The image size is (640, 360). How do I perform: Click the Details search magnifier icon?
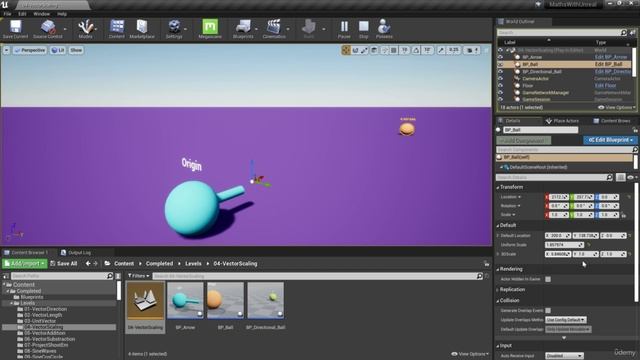point(609,177)
